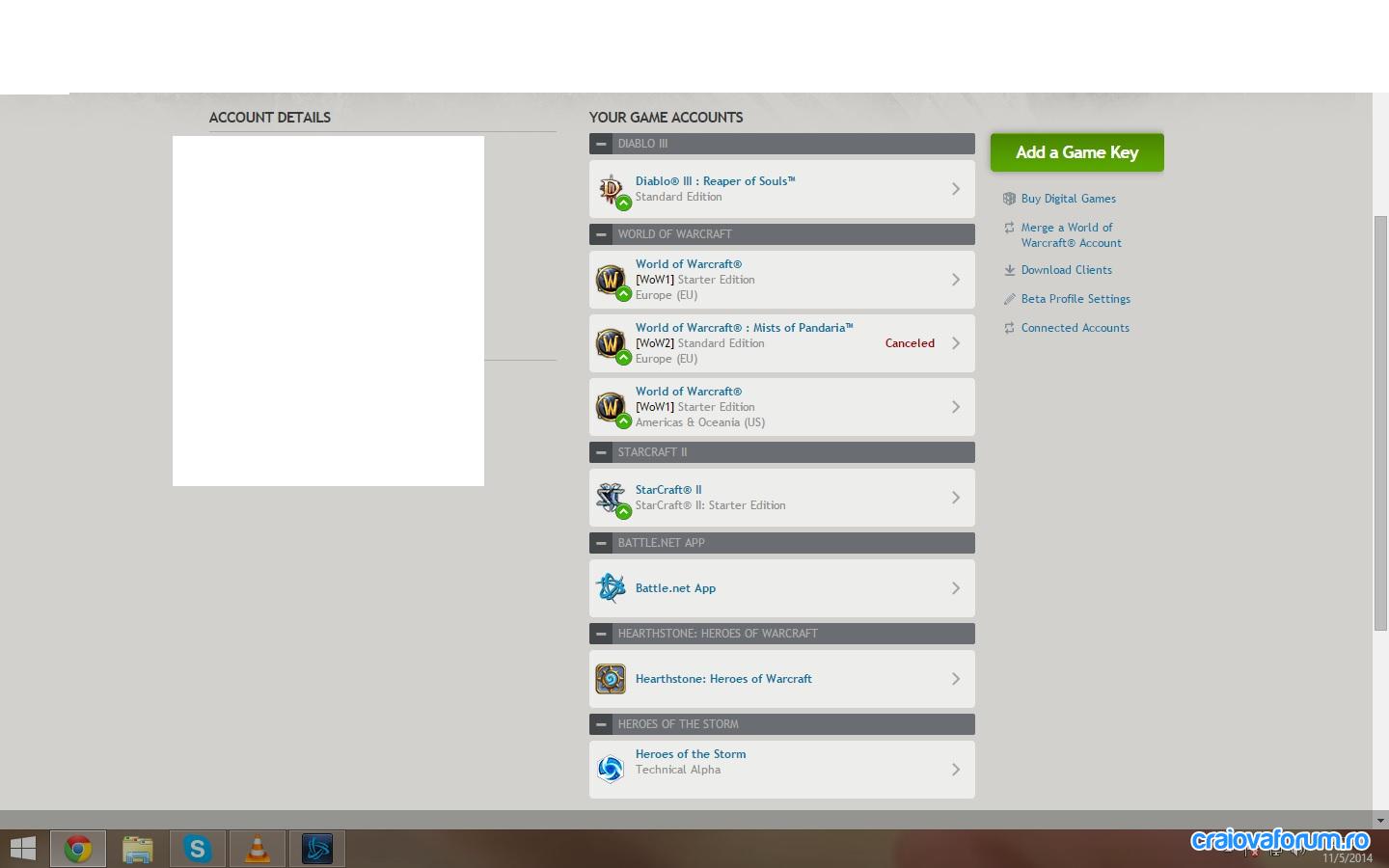Open Diablo III row chevron arrow
1389x868 pixels.
coord(956,189)
